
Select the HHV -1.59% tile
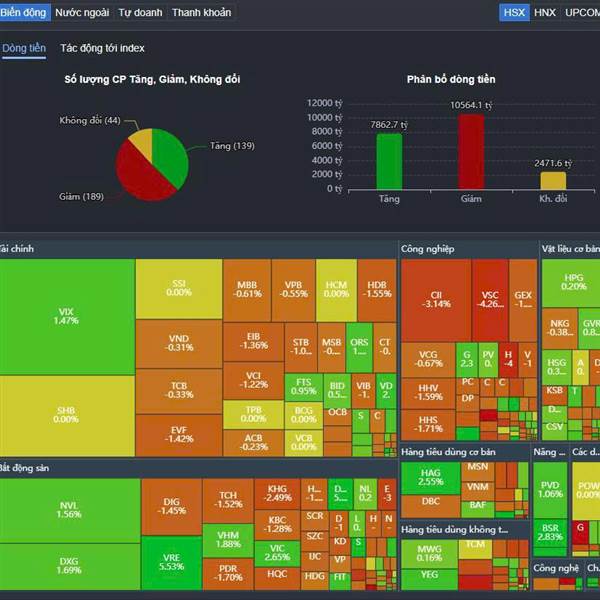[428, 393]
